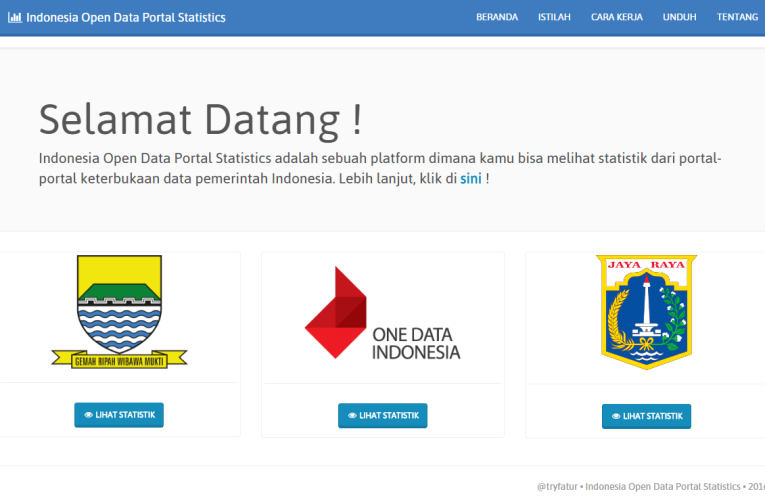Open the UNDUH menu item
Screen dimensions: 765x500
[679, 17]
